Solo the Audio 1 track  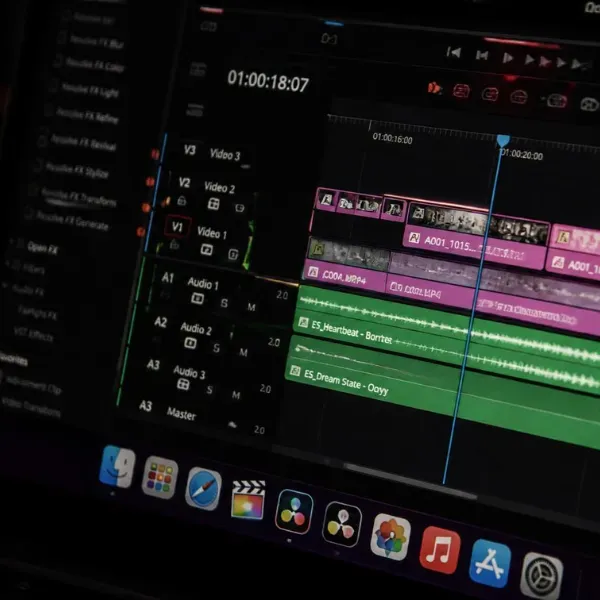(225, 303)
